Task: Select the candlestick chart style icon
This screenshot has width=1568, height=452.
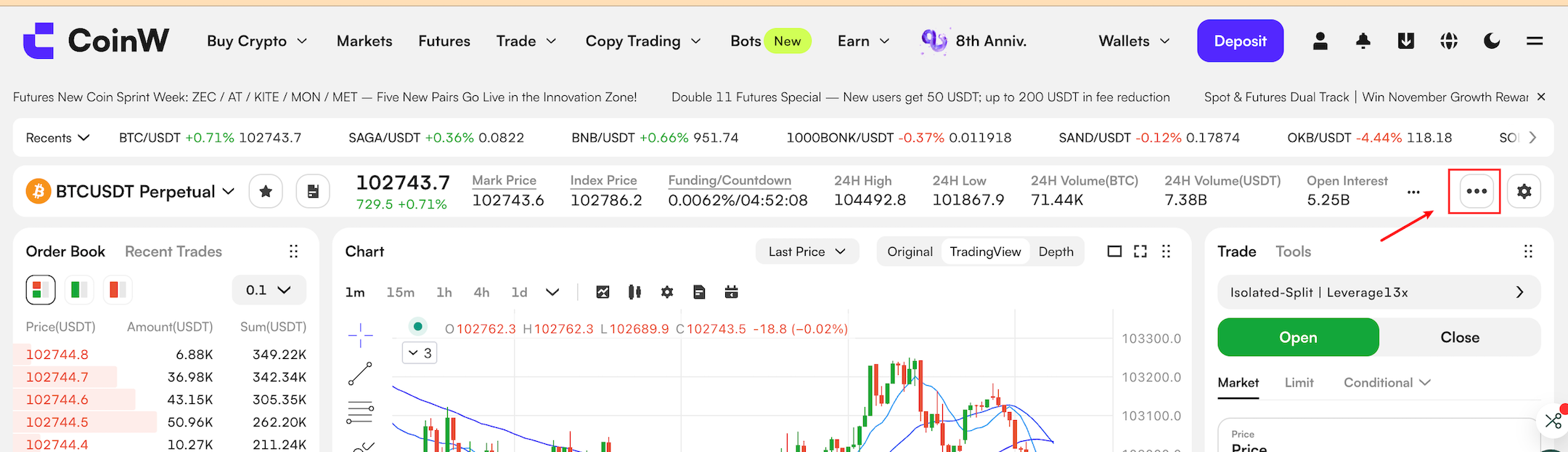Action: click(x=634, y=292)
